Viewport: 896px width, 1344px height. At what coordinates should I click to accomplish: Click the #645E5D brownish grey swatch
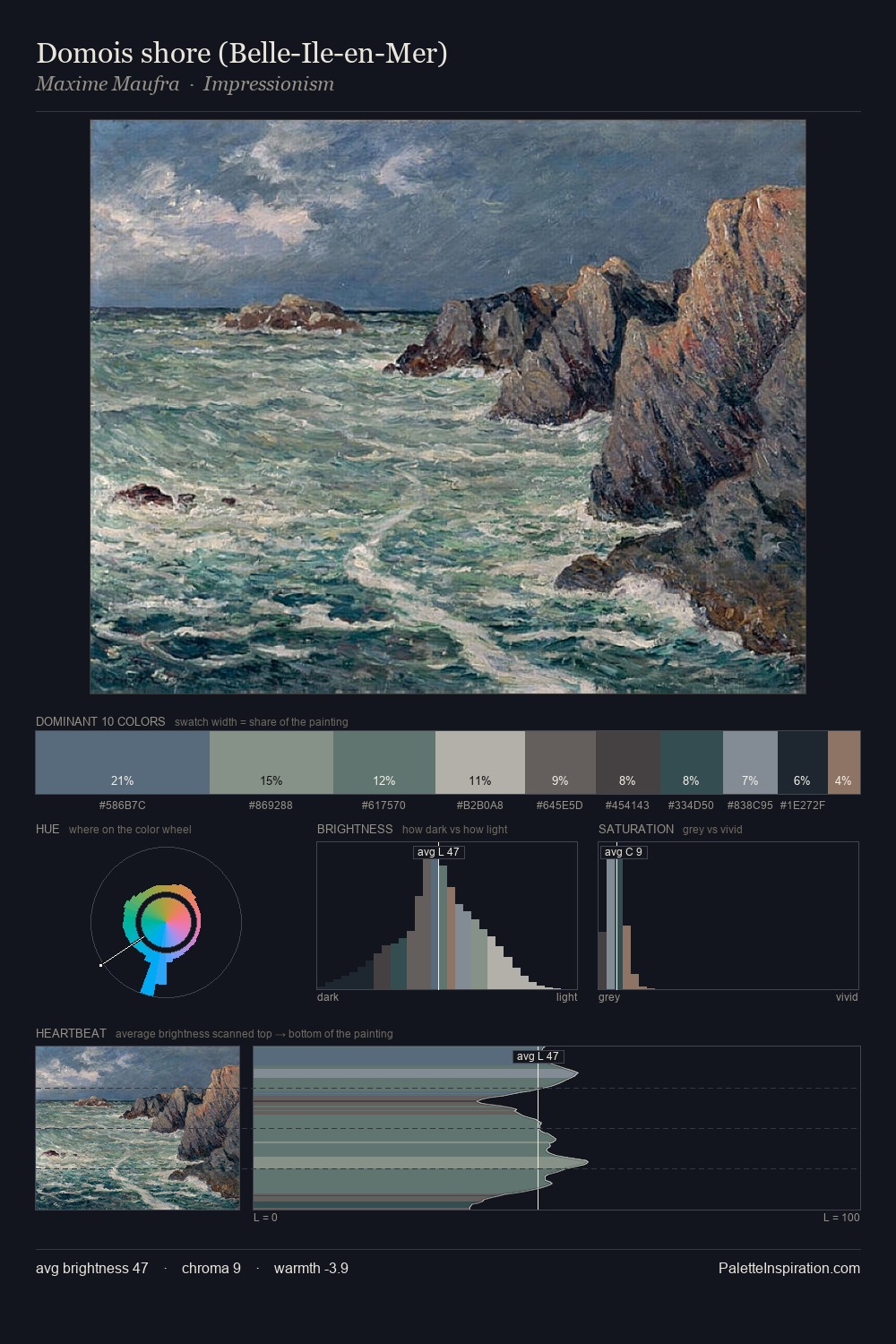pos(560,762)
